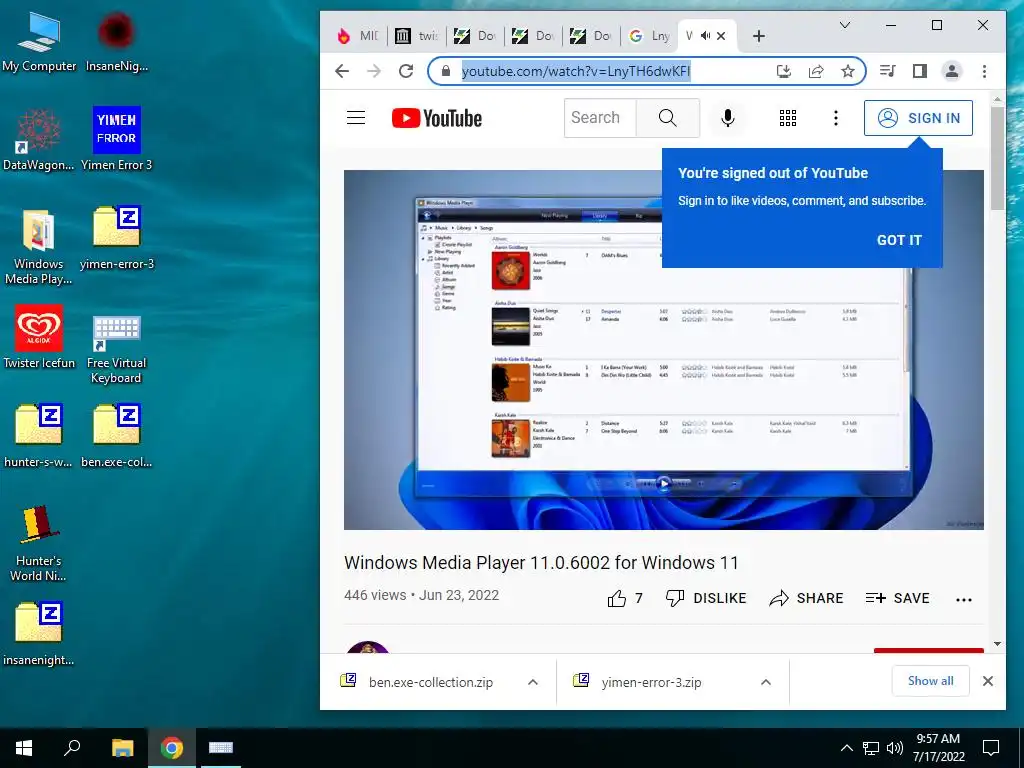1024x768 pixels.
Task: Share this page from address bar
Action: (816, 71)
